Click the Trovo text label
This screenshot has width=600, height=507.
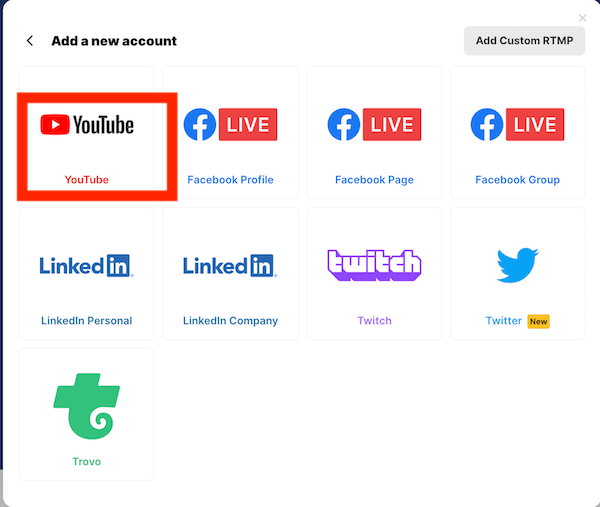point(86,461)
